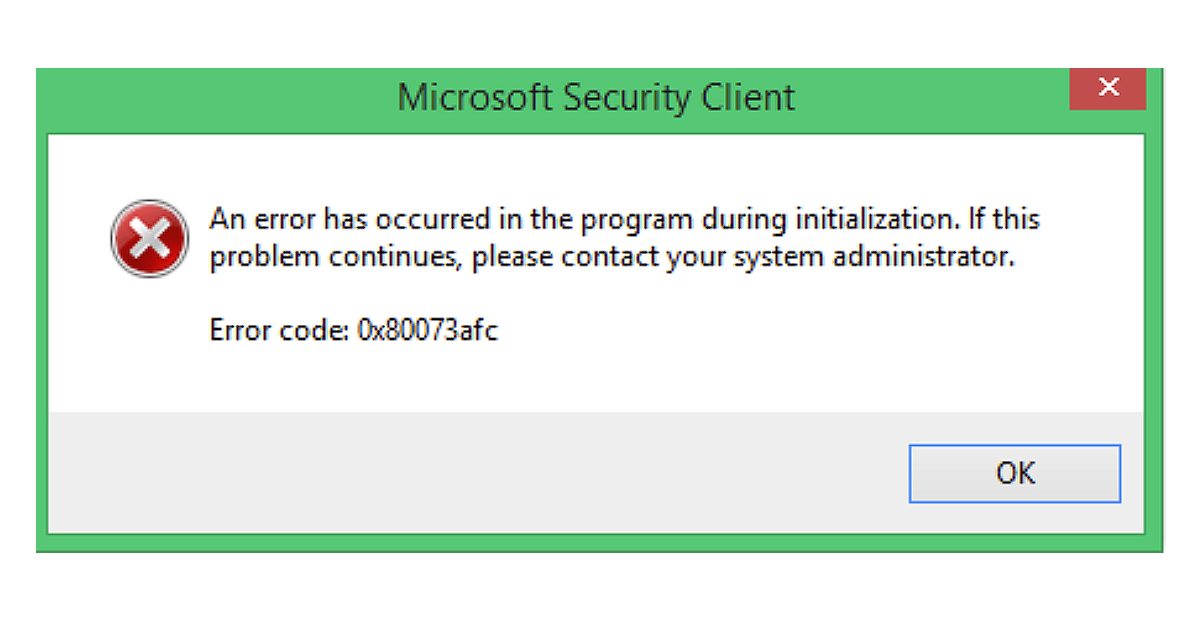Click the Microsoft Security Client title text
The height and width of the screenshot is (627, 1200).
596,97
